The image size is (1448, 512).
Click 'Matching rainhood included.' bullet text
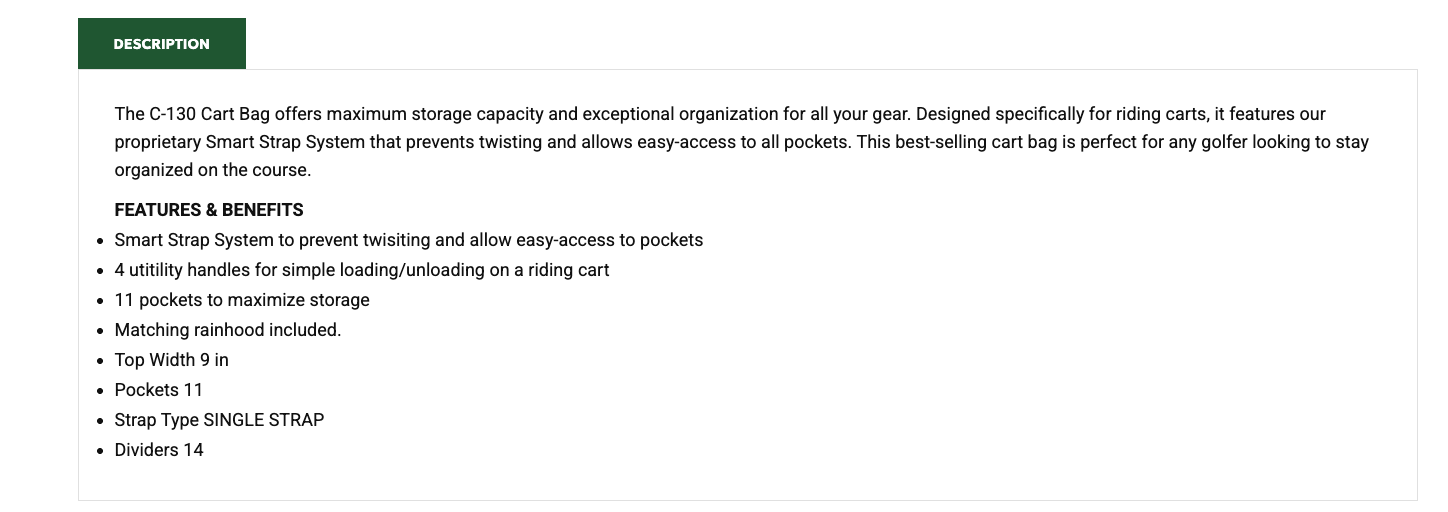coord(228,330)
